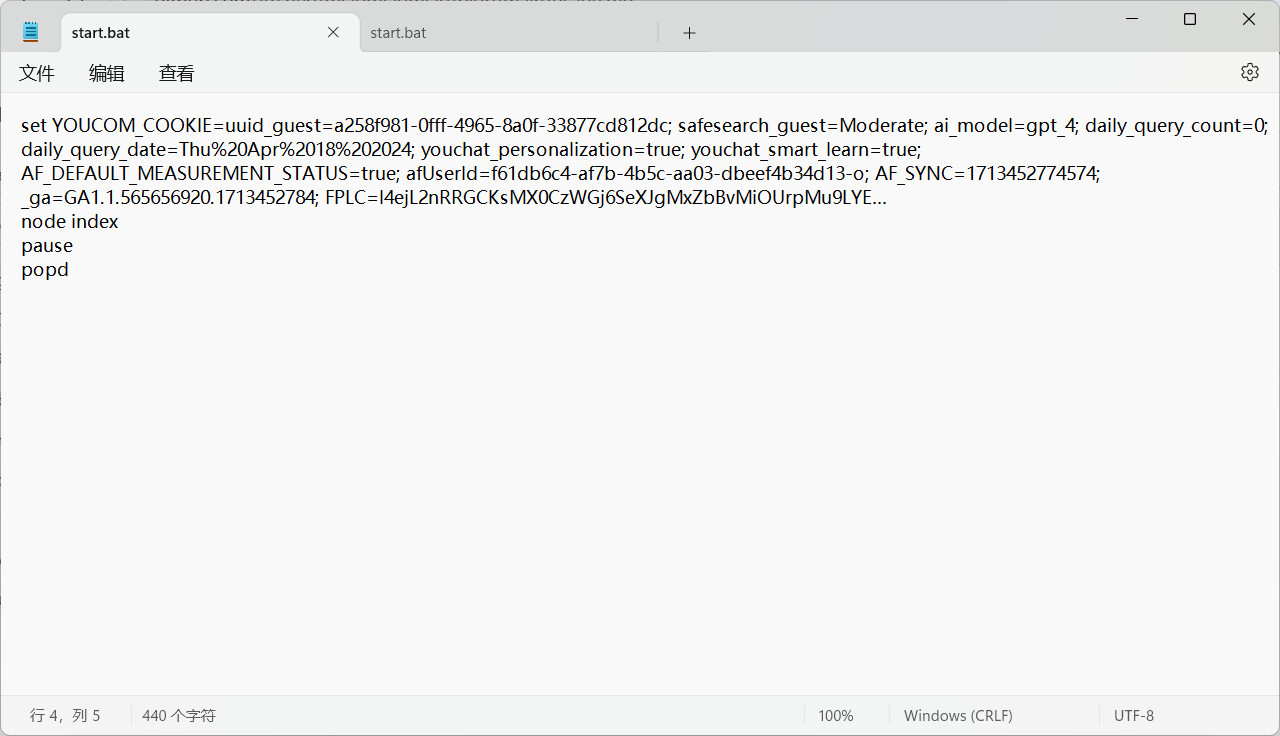Screen dimensions: 1280x736
Task: Add a new tab with plus button
Action: pyautogui.click(x=689, y=33)
